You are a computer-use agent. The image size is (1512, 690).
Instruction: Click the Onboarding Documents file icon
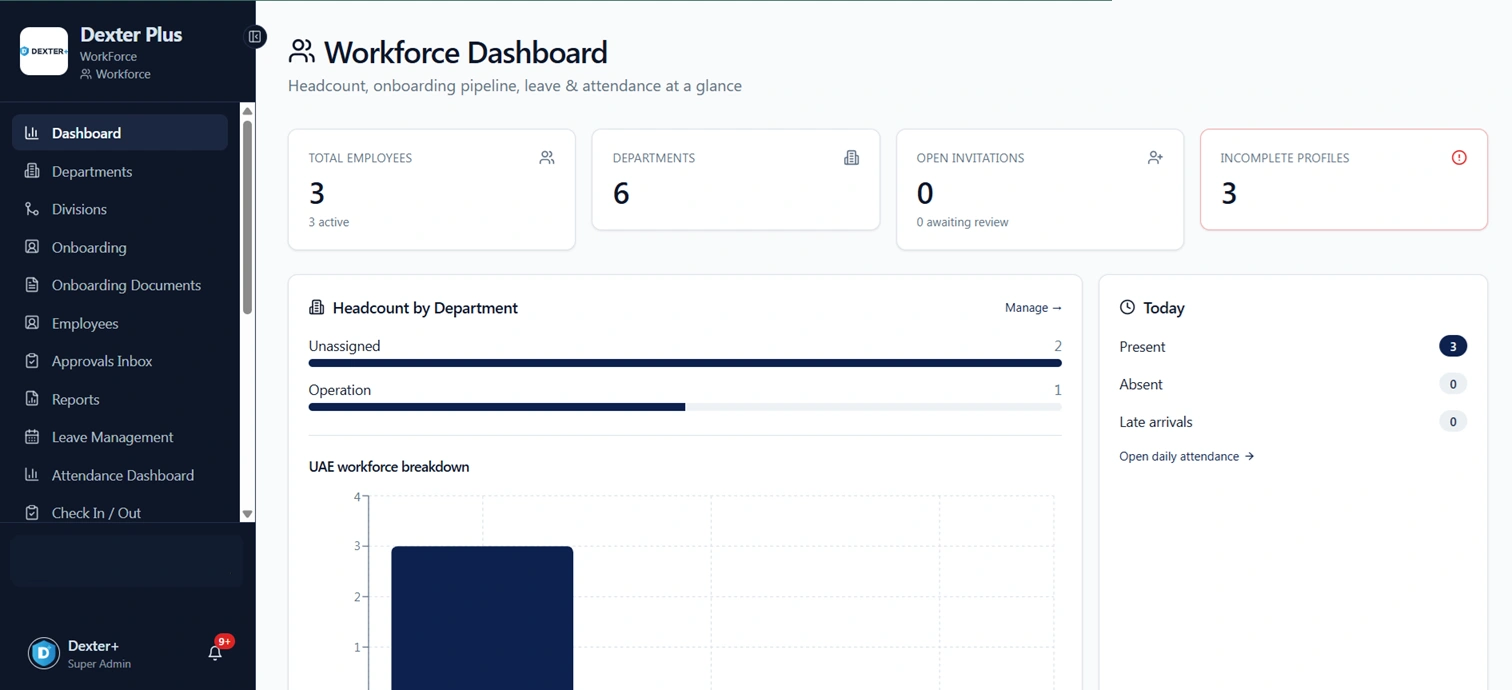(32, 285)
